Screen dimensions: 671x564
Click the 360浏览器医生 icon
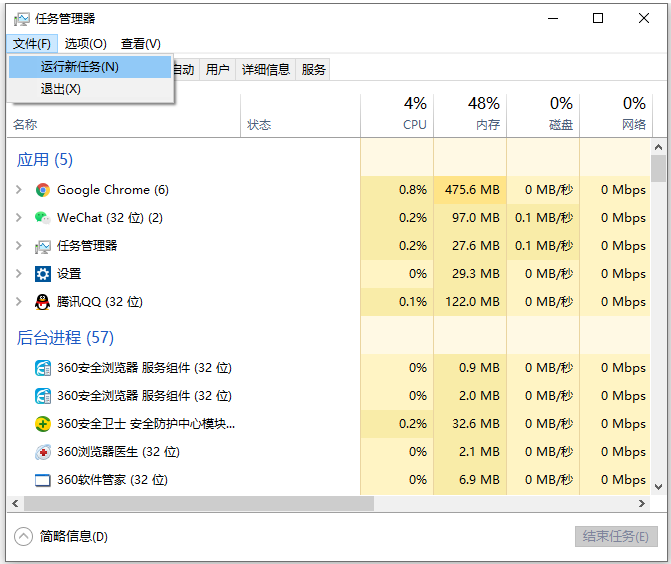point(43,452)
